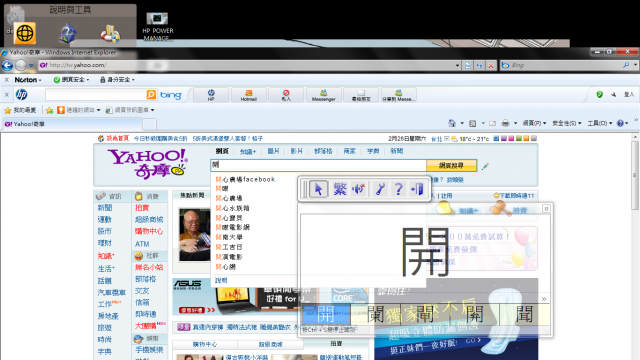The width and height of the screenshot is (640, 360).
Task: Open the 網頁(P) menu
Action: [x=534, y=123]
